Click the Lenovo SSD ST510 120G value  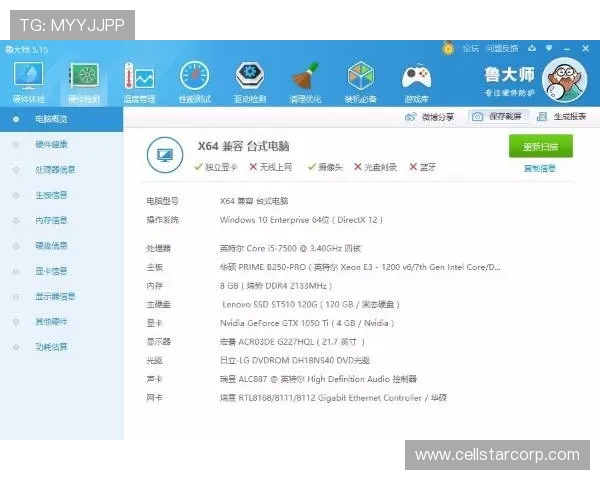[311, 305]
